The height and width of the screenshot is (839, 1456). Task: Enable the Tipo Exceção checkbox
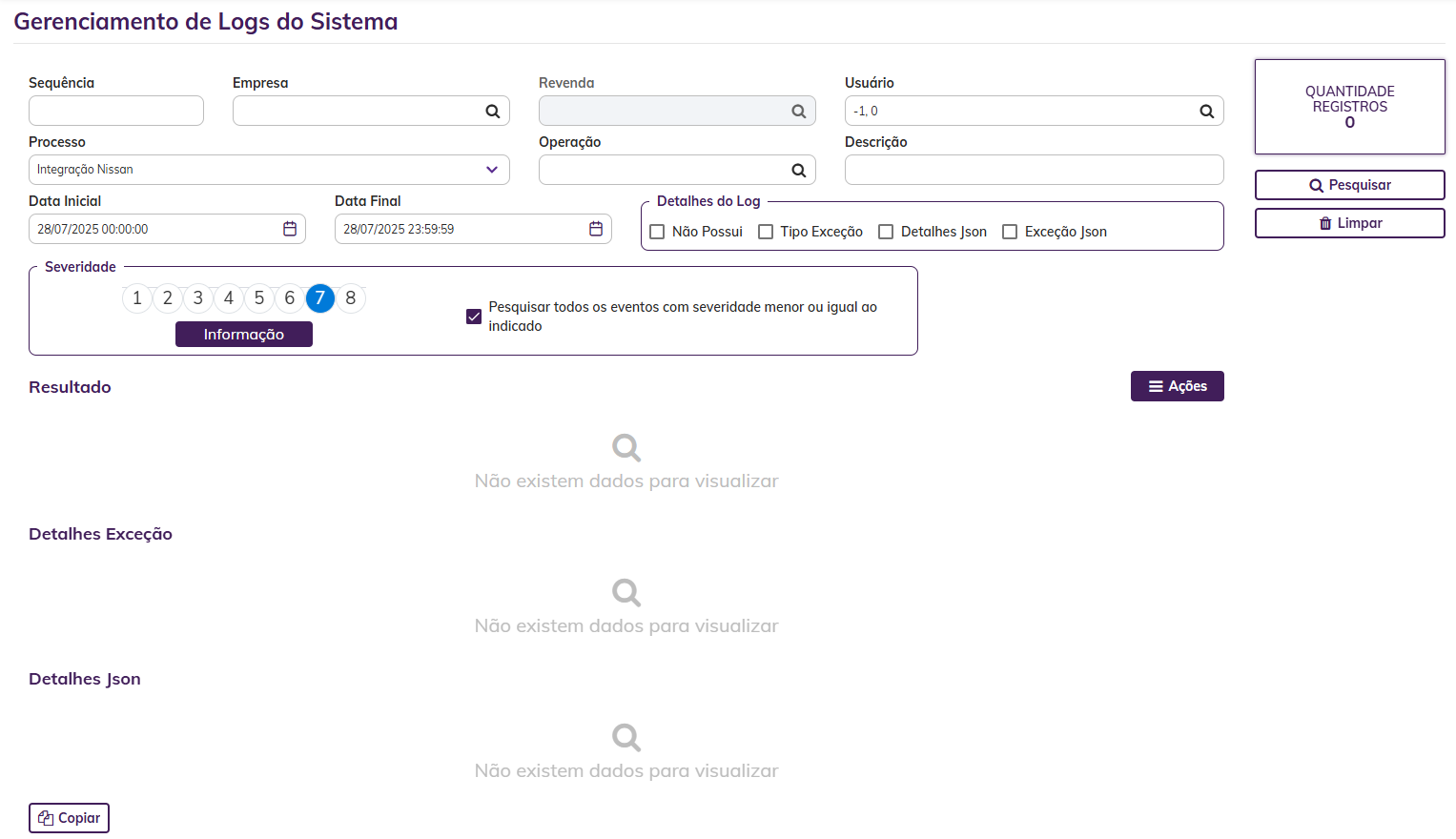point(766,232)
